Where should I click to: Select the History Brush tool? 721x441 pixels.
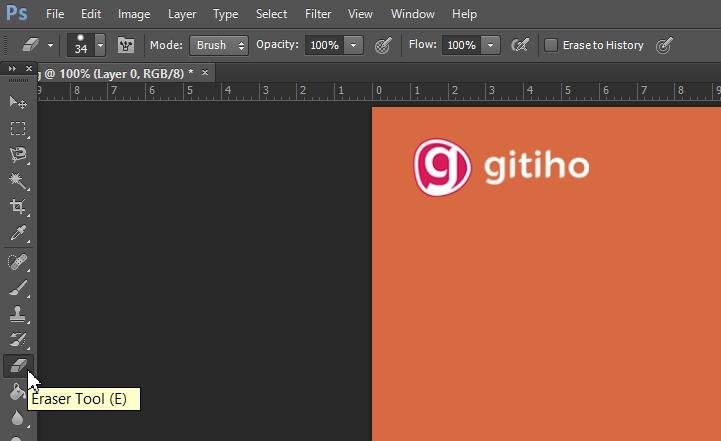[x=18, y=340]
